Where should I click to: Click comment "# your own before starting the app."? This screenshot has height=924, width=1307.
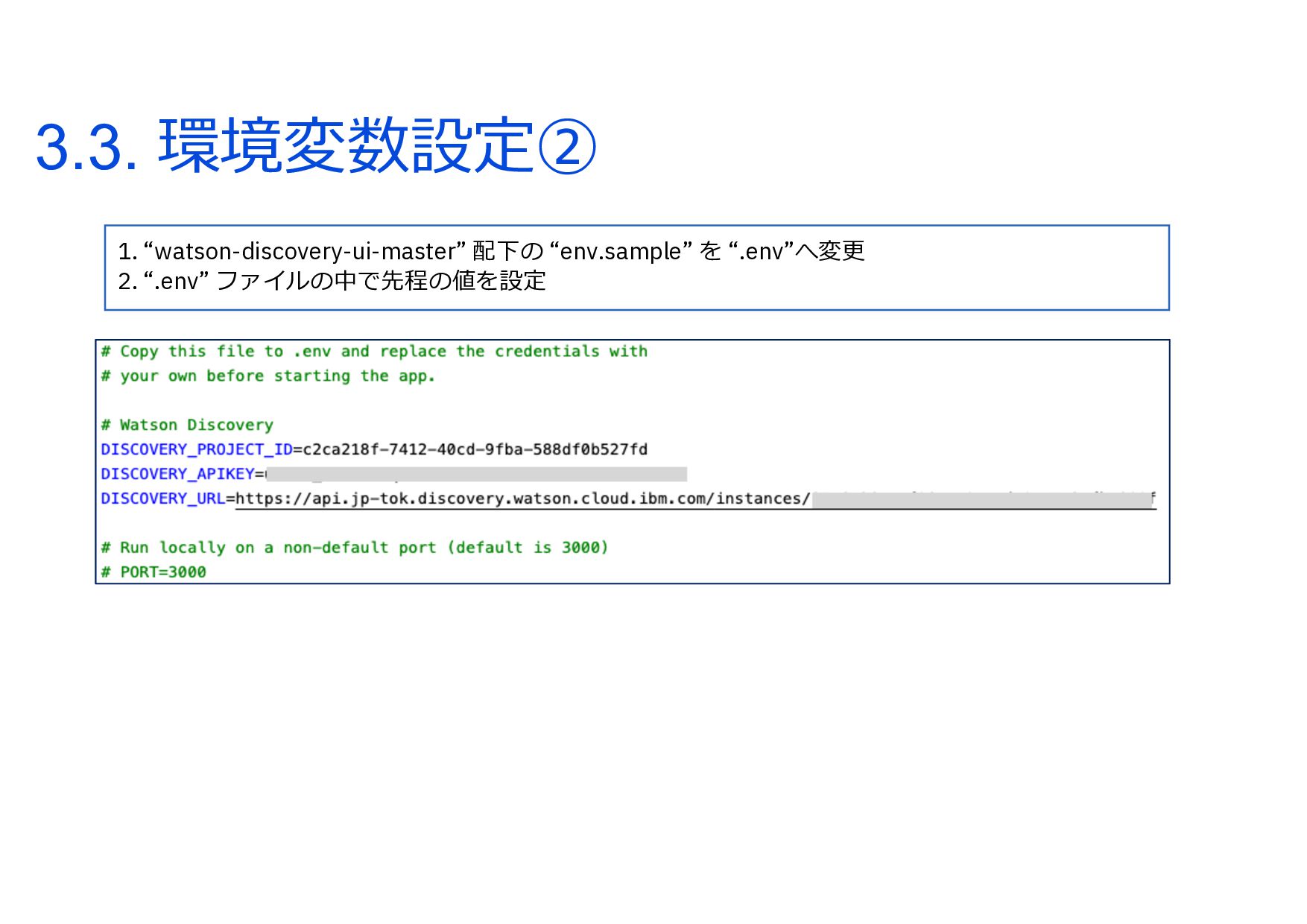point(268,376)
